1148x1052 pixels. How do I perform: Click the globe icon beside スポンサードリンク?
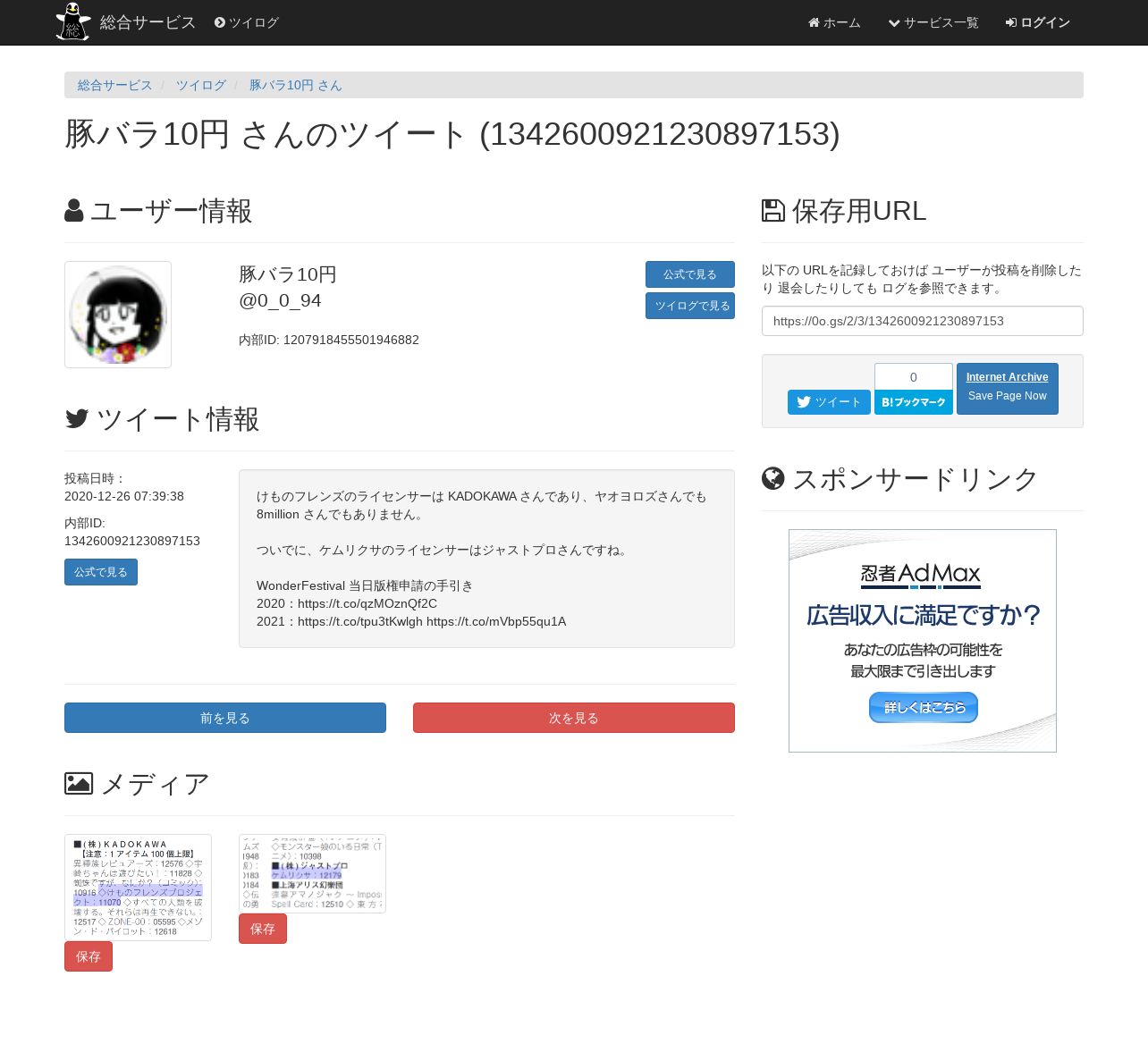point(773,479)
